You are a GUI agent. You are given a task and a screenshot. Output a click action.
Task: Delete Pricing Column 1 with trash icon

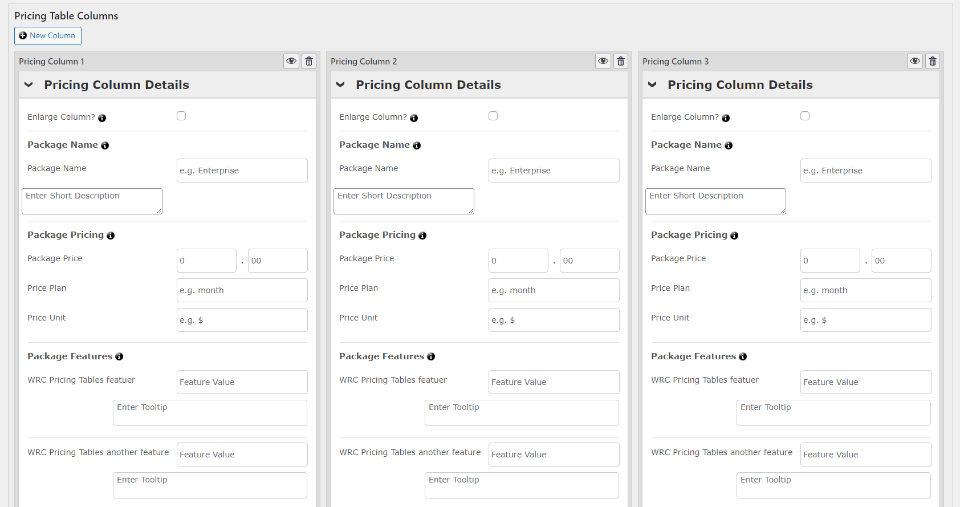click(x=308, y=61)
